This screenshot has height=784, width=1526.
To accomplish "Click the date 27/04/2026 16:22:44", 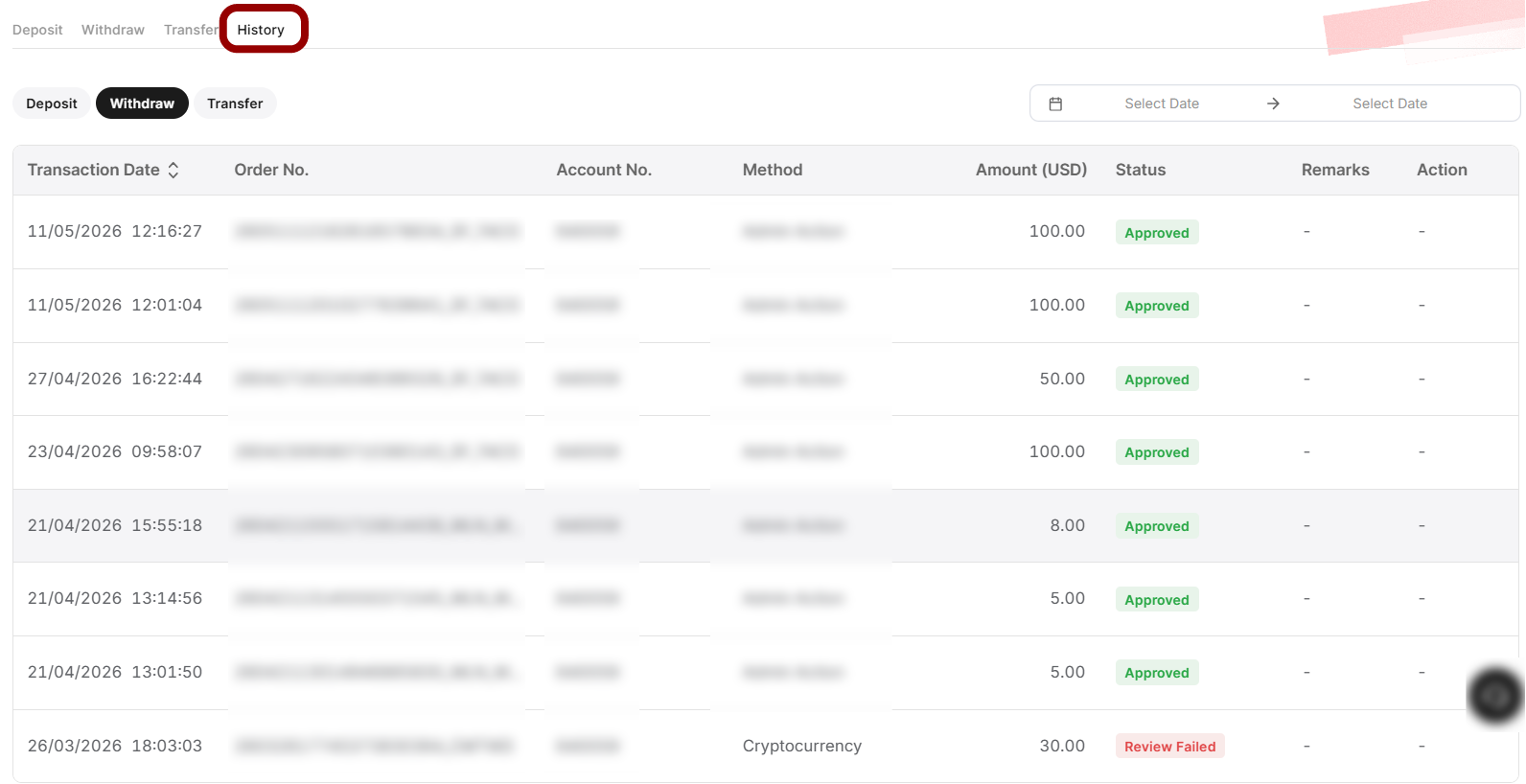I will coord(115,379).
